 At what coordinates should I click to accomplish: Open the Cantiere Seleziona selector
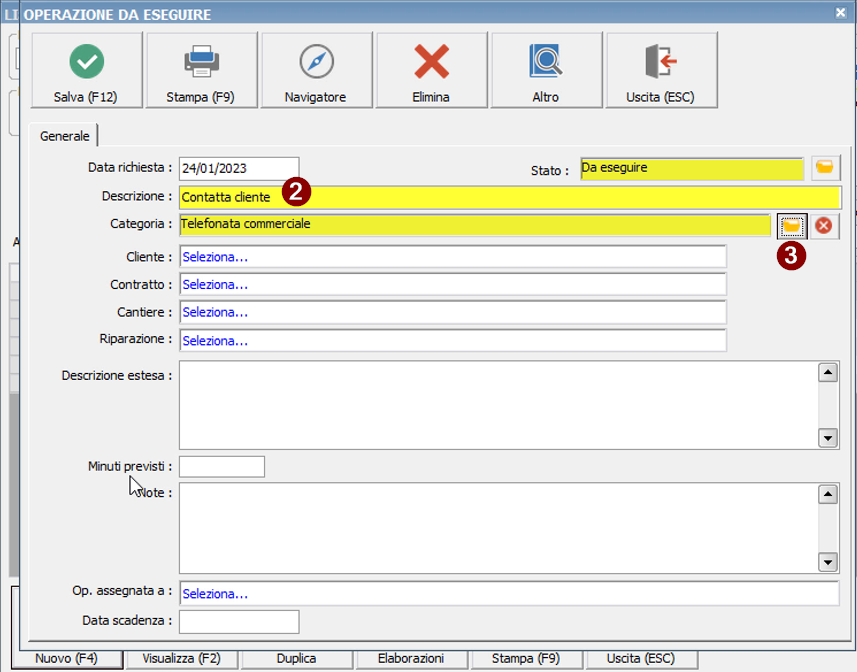pyautogui.click(x=452, y=313)
